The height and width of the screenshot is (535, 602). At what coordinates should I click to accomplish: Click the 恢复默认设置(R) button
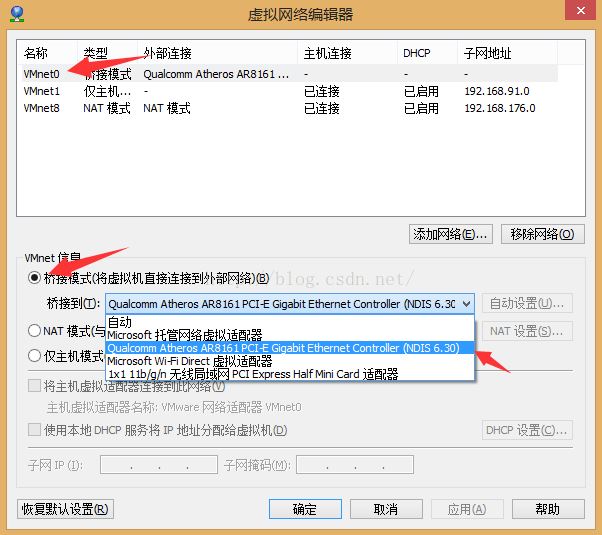[x=65, y=509]
